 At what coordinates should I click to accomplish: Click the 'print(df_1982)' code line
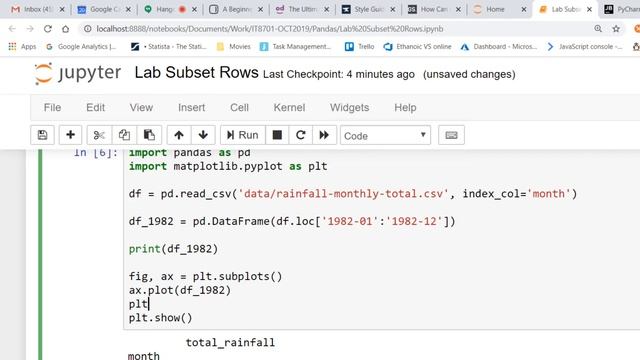[173, 249]
